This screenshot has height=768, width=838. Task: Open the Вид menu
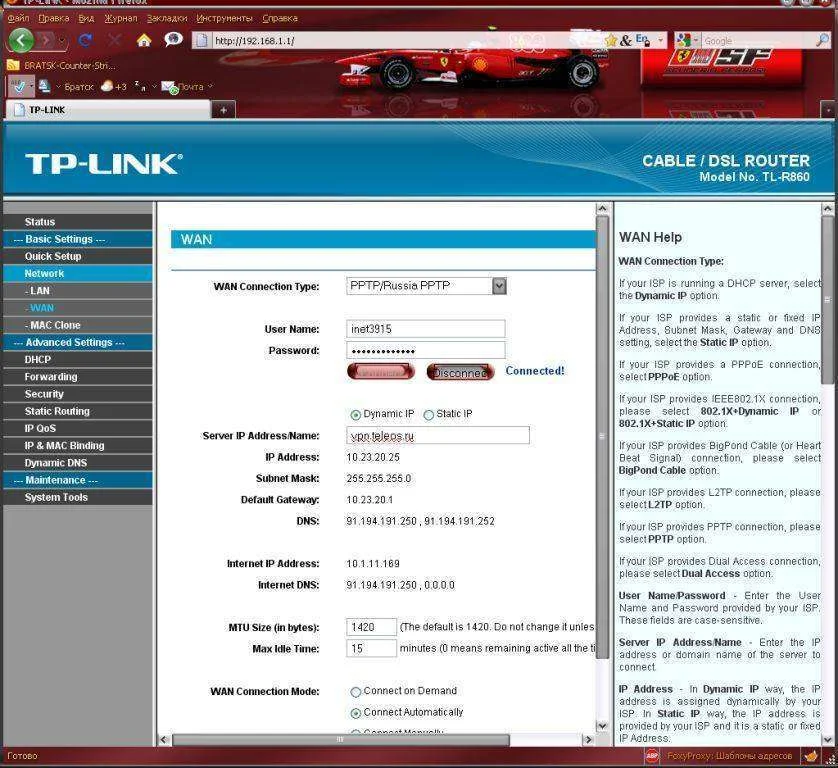(86, 18)
